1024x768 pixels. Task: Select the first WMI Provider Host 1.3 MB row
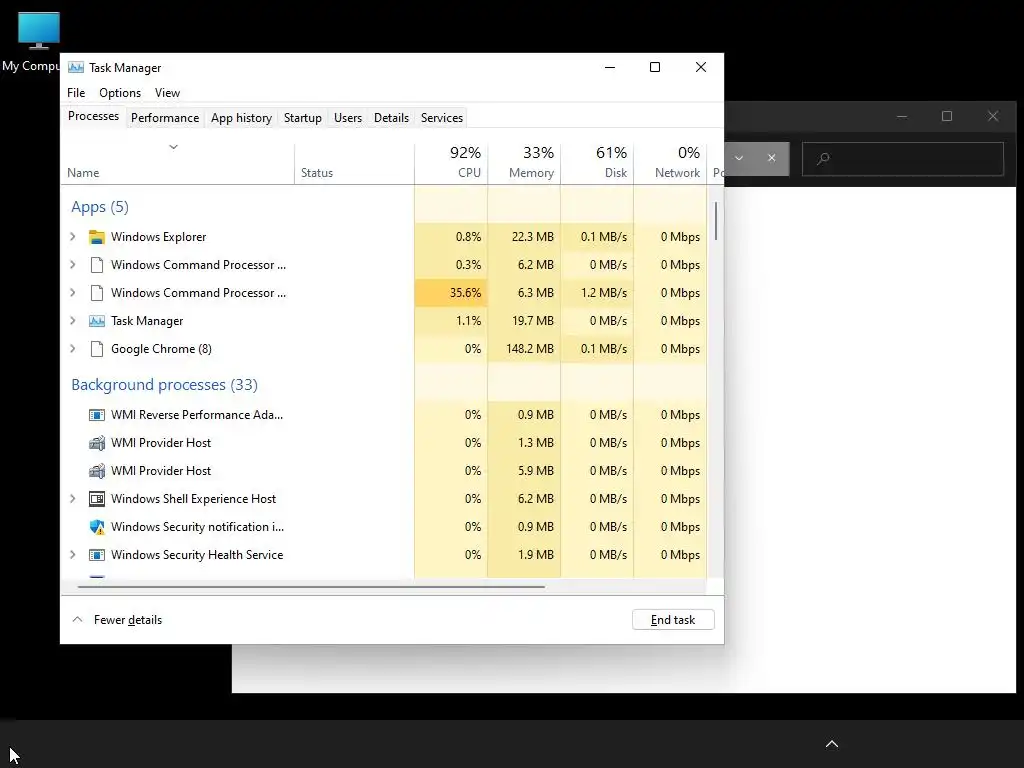[383, 443]
